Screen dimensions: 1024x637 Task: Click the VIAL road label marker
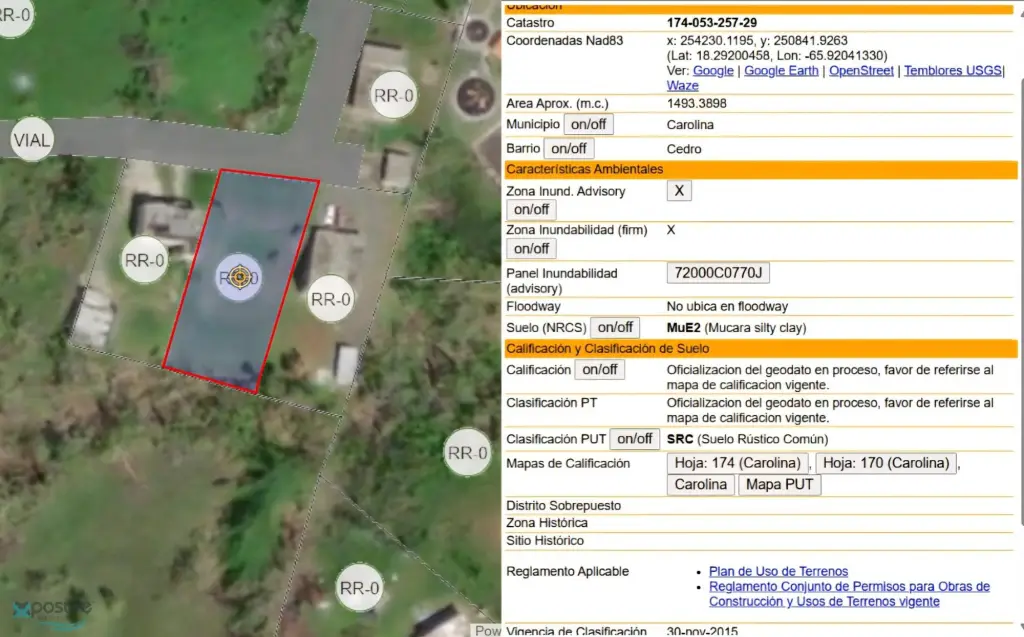31,140
